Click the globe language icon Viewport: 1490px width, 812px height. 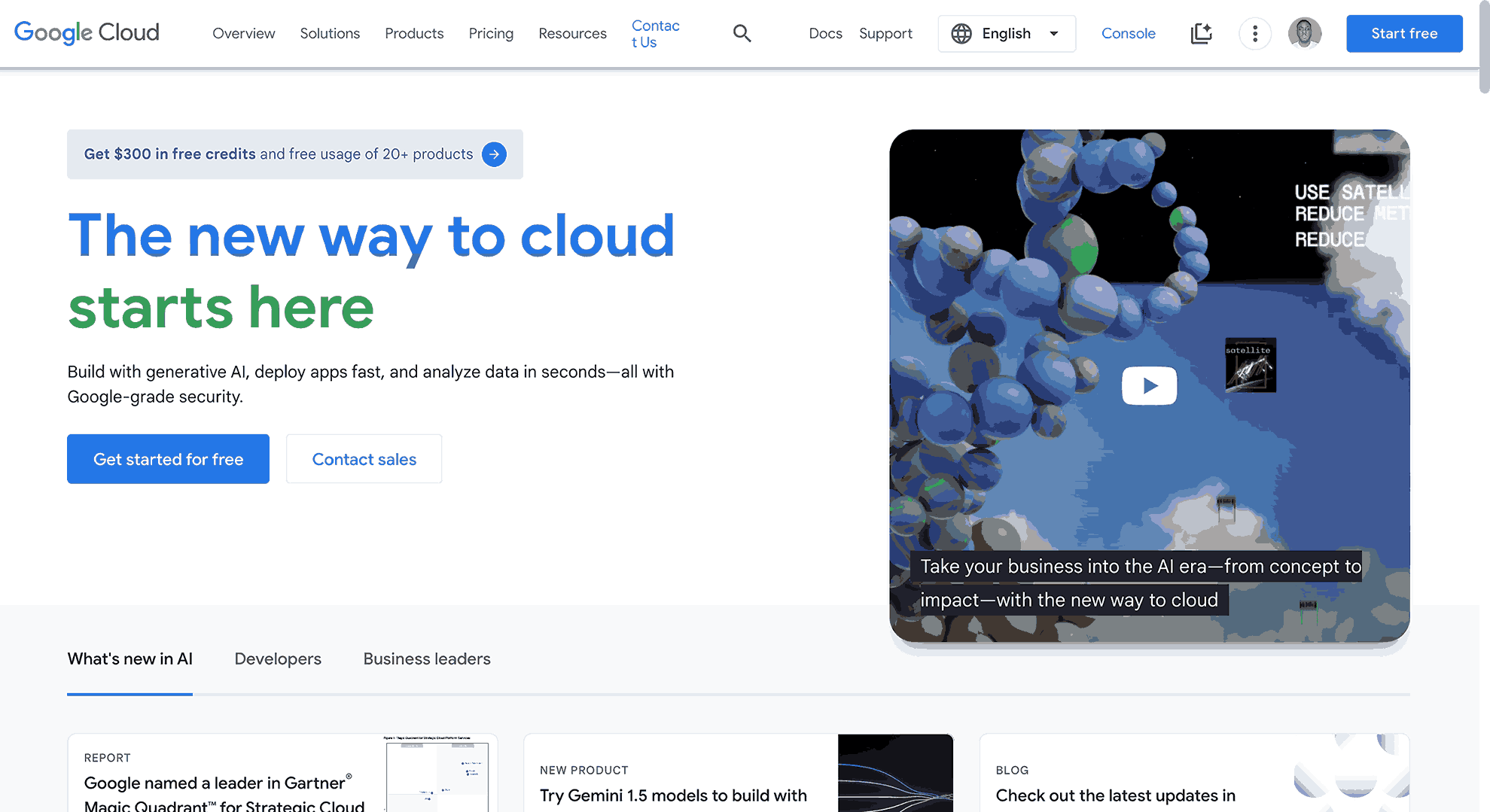coord(961,33)
